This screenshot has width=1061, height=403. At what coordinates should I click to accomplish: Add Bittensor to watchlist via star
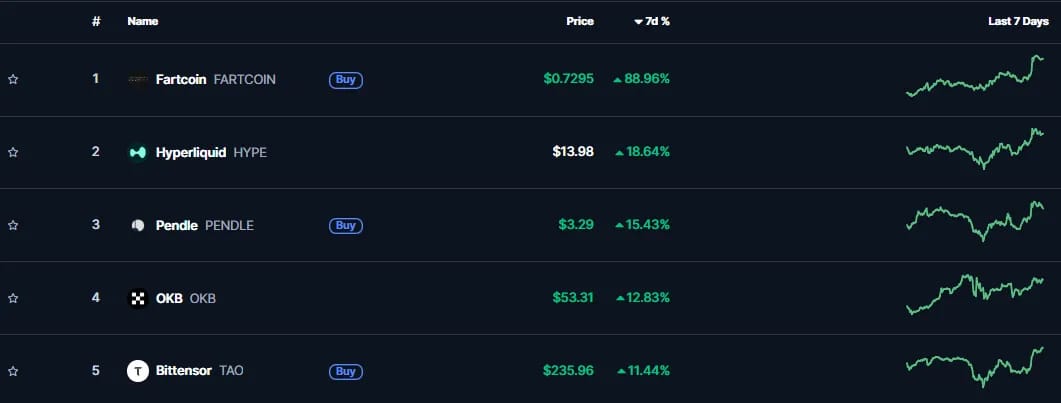[x=13, y=371]
